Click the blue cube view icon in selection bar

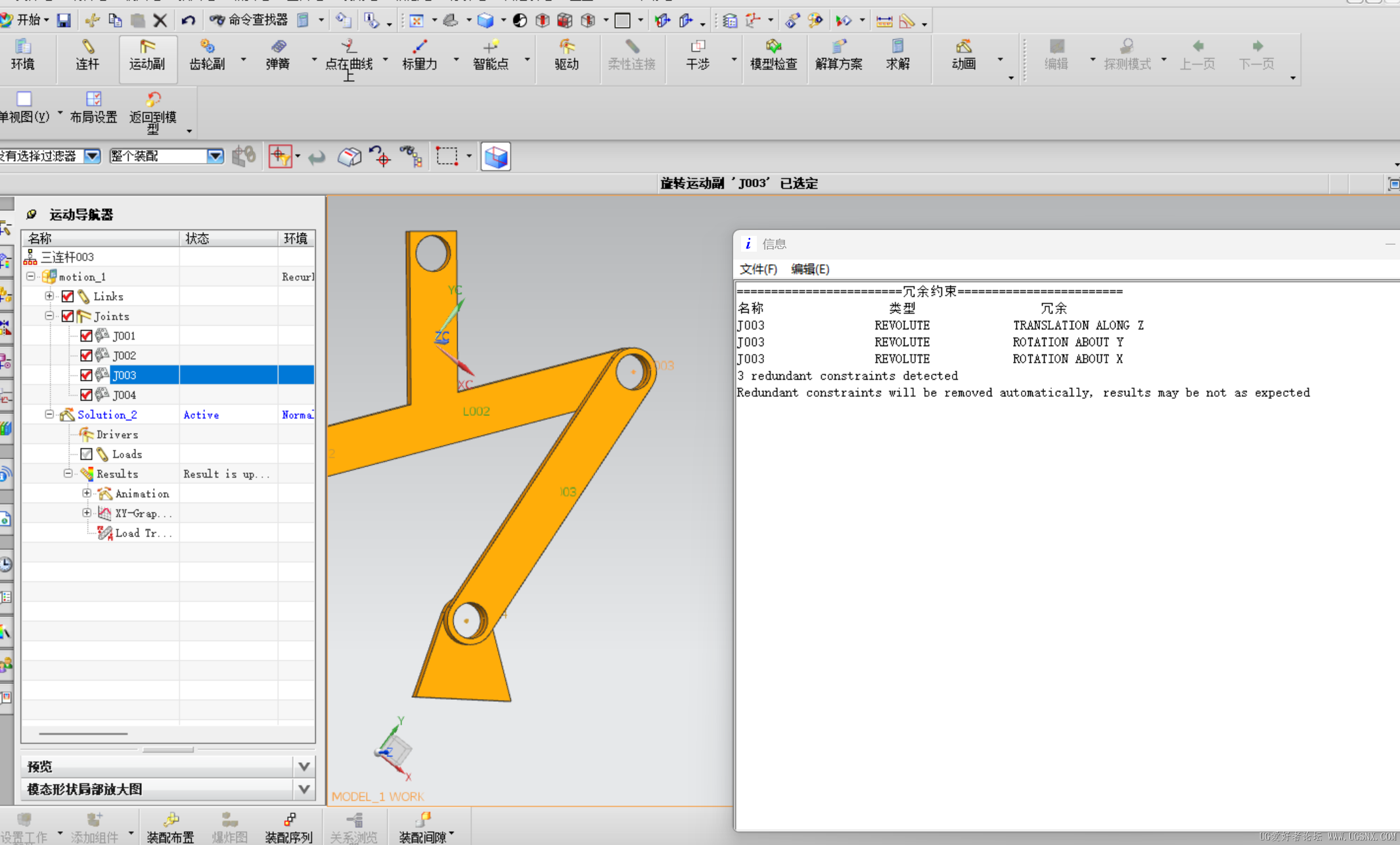pyautogui.click(x=496, y=157)
